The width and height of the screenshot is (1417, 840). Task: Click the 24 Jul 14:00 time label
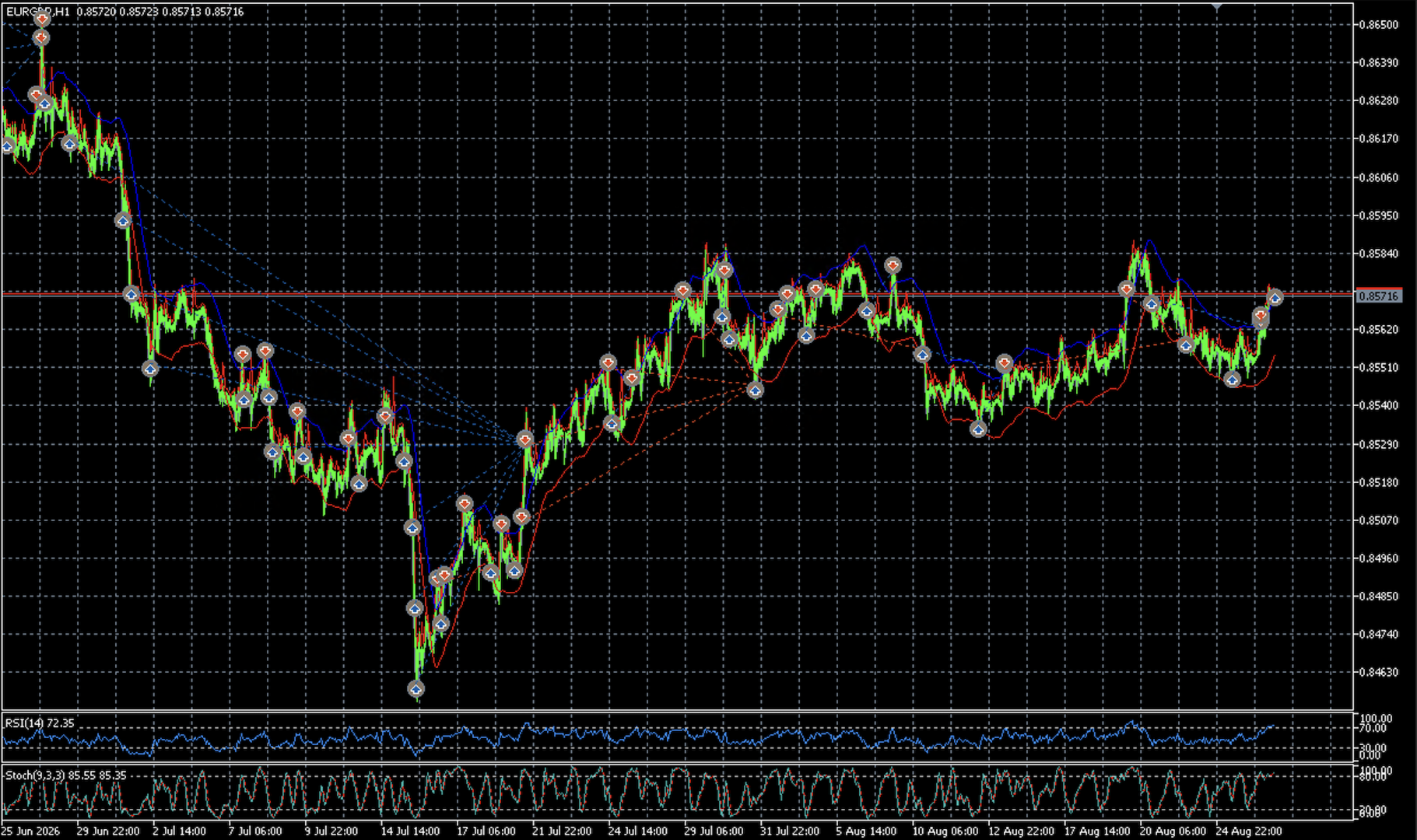tap(637, 831)
